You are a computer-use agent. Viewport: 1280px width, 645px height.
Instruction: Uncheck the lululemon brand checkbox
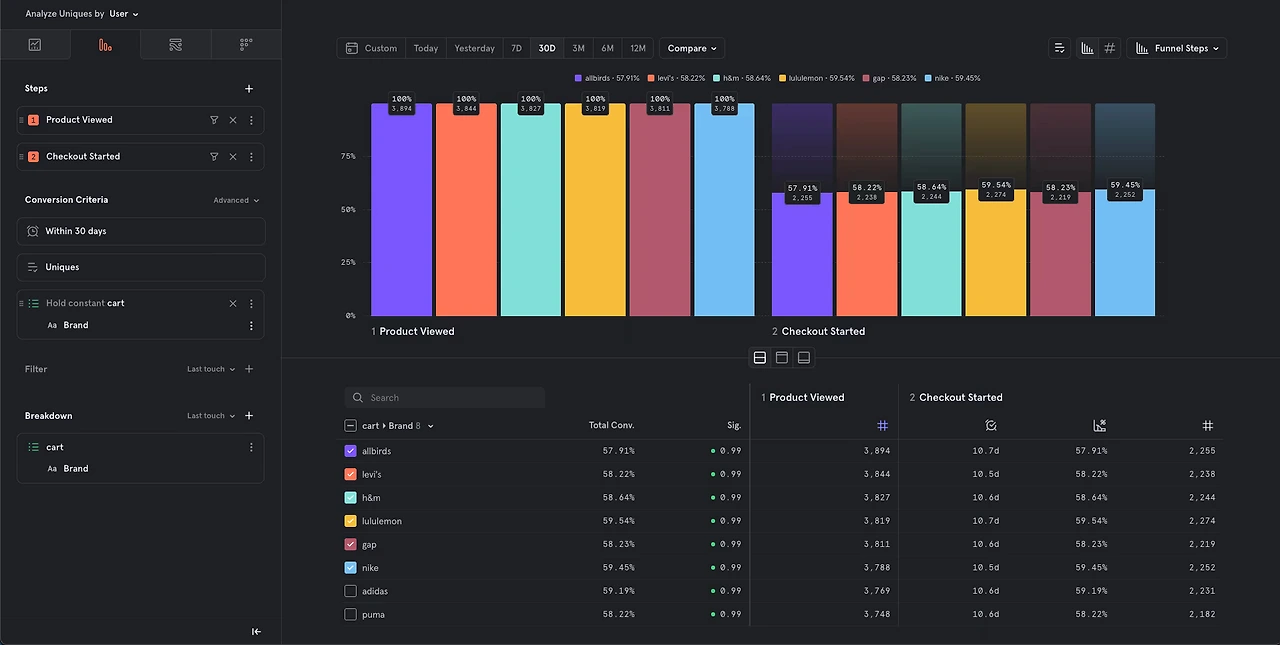pyautogui.click(x=350, y=521)
